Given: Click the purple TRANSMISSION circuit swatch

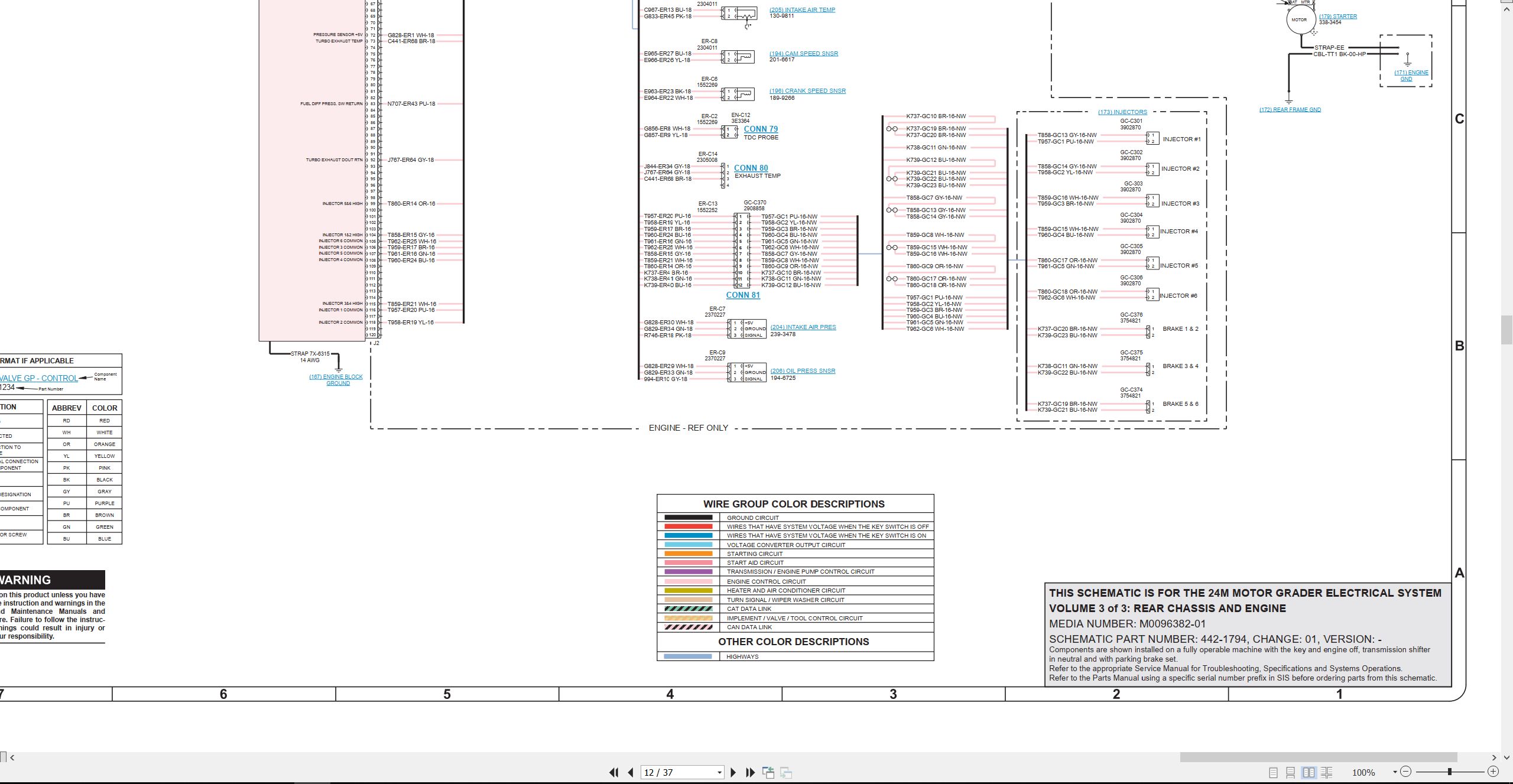Looking at the screenshot, I should click(688, 572).
